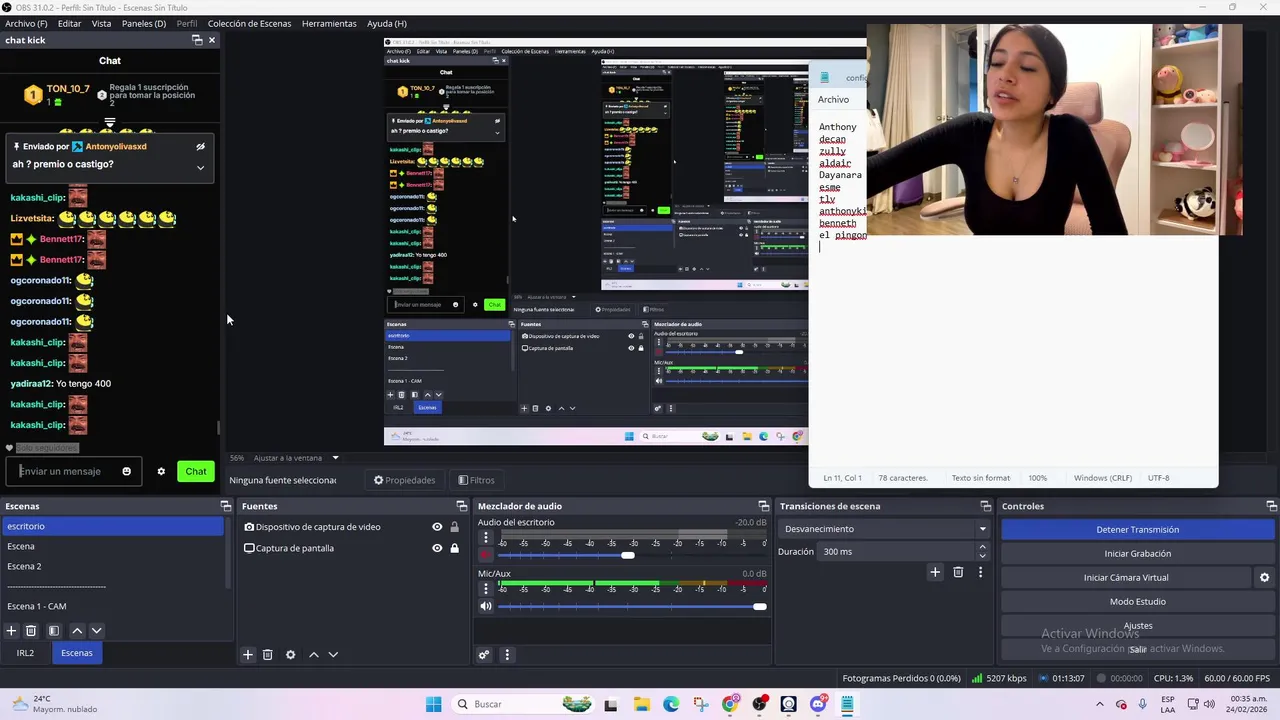Viewport: 1280px width, 720px height.
Task: Open advanced audio properties gears icon
Action: [484, 655]
